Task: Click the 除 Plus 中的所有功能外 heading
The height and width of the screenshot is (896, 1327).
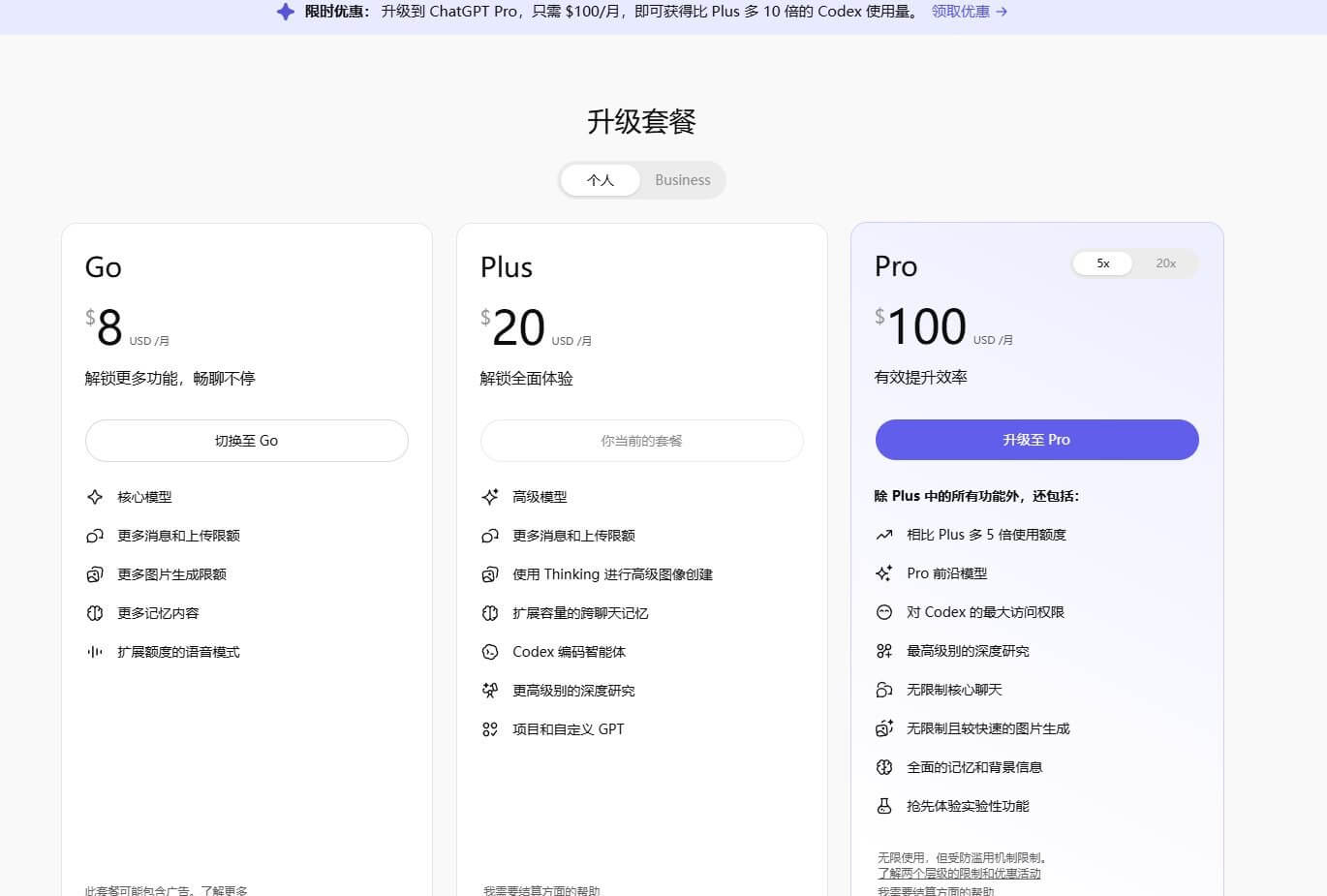Action: click(976, 496)
